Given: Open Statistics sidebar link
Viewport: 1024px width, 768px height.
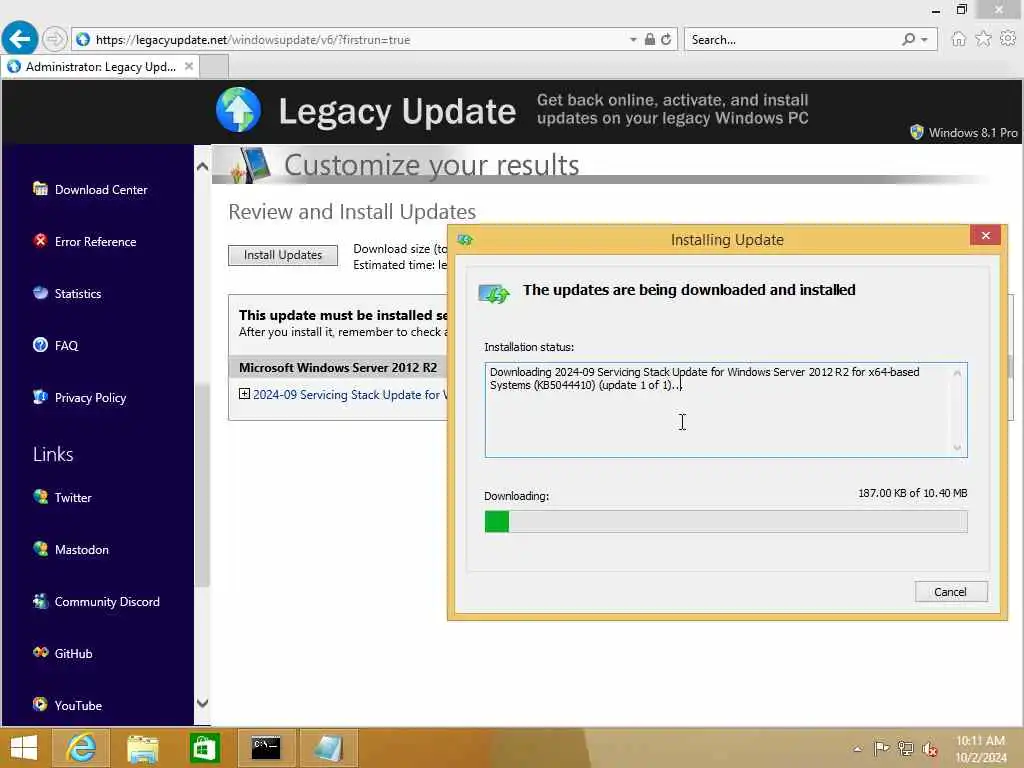Looking at the screenshot, I should coord(78,294).
